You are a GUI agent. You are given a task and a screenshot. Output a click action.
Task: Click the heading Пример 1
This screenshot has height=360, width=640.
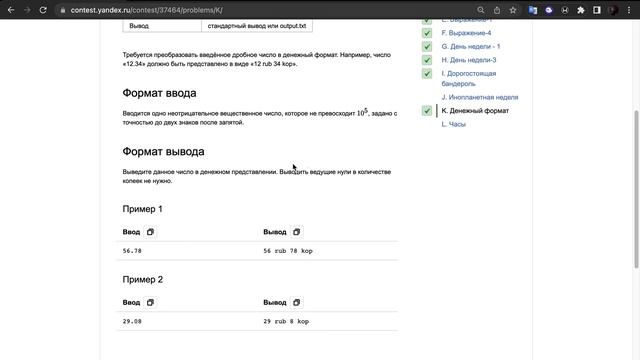coord(142,209)
